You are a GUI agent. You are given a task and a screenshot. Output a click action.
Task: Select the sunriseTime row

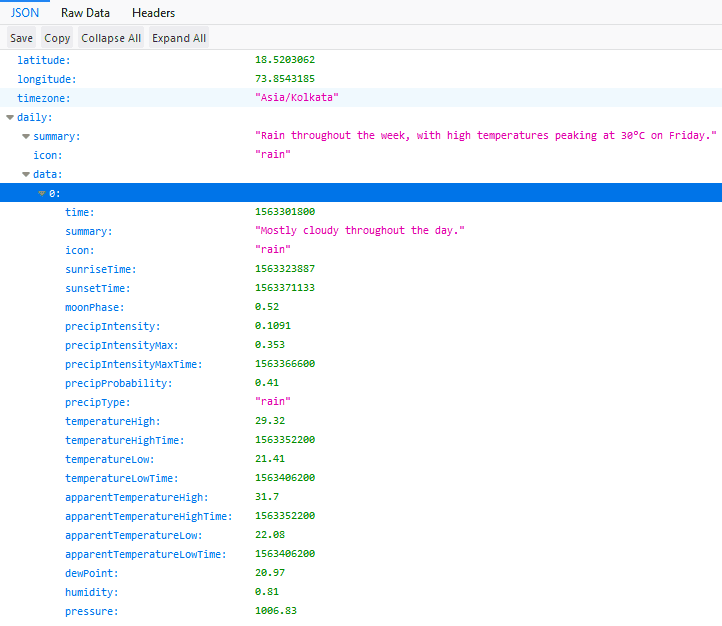point(100,269)
